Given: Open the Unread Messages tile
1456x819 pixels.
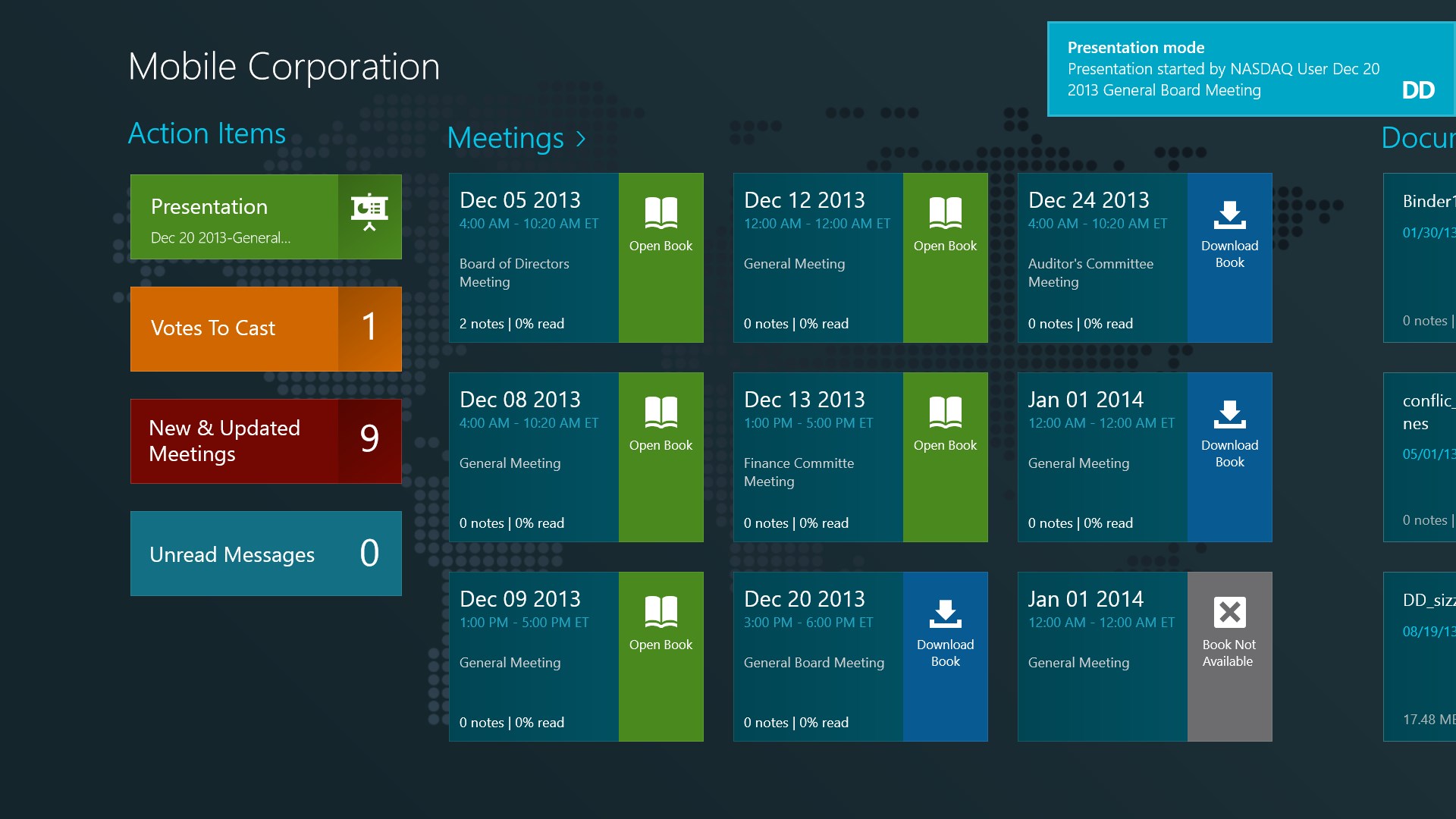Looking at the screenshot, I should [265, 554].
